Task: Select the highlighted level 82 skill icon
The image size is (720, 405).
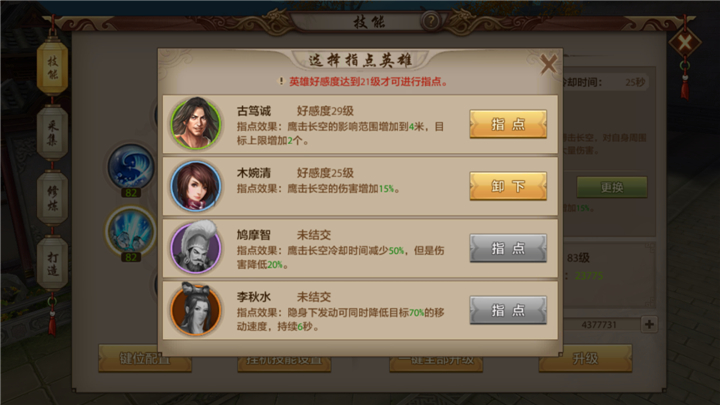Action: pos(131,231)
